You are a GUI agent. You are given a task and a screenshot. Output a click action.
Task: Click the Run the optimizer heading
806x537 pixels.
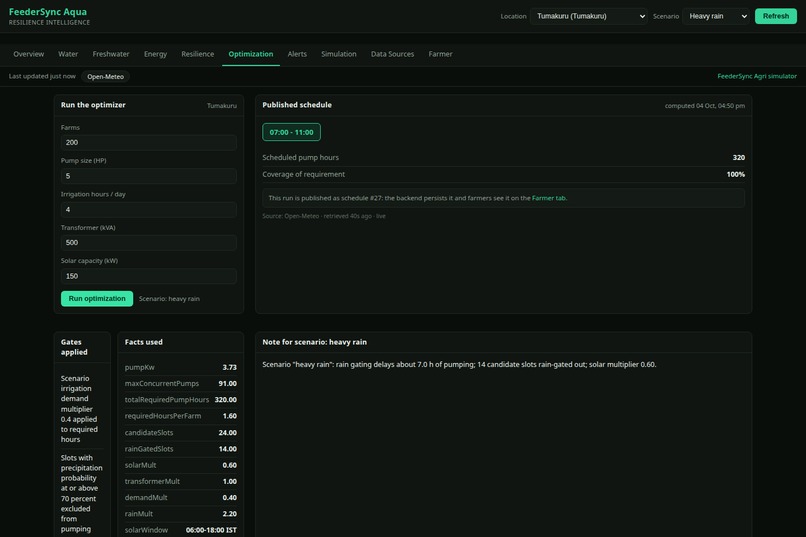93,105
